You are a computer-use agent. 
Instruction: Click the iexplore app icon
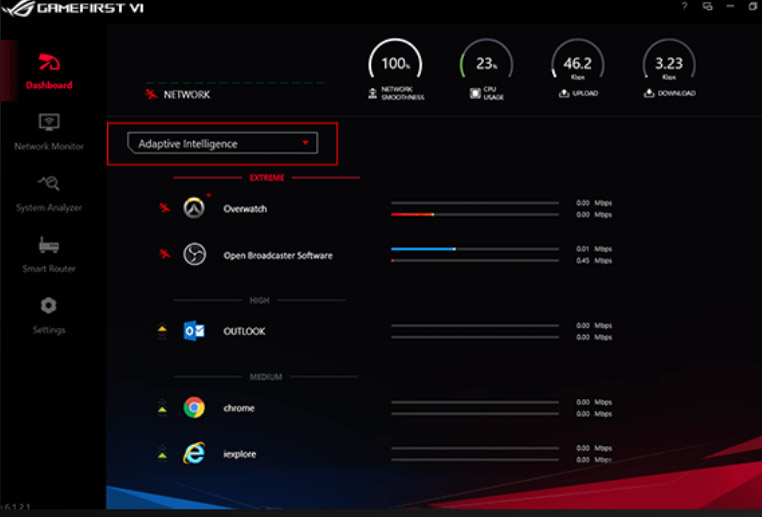tap(194, 453)
